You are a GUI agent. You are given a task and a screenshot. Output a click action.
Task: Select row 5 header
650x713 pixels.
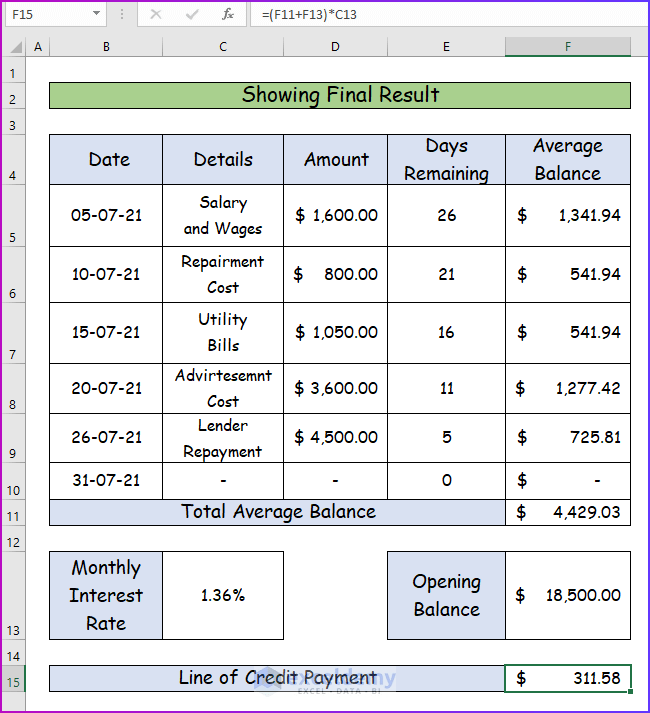[13, 216]
